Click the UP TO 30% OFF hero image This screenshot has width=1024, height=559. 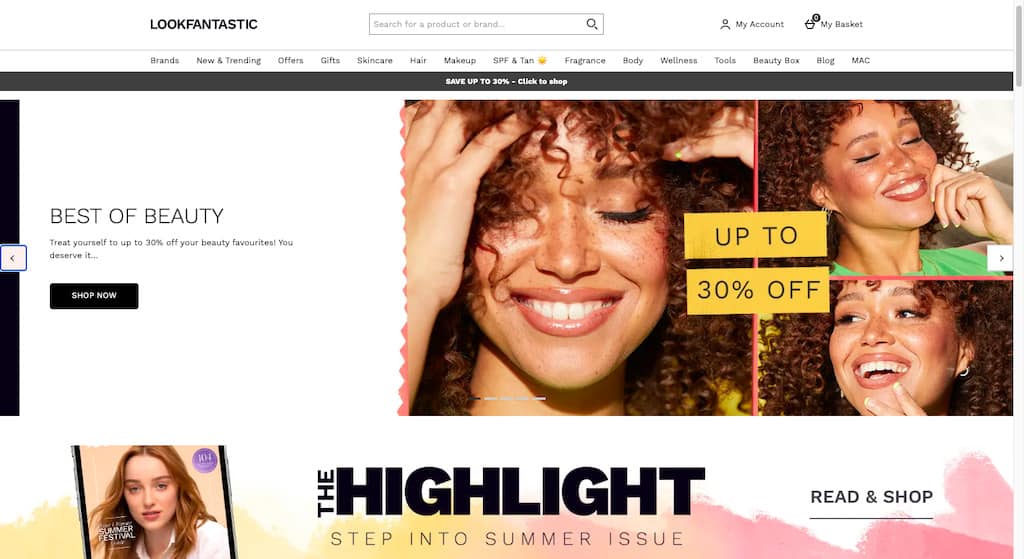coord(705,258)
